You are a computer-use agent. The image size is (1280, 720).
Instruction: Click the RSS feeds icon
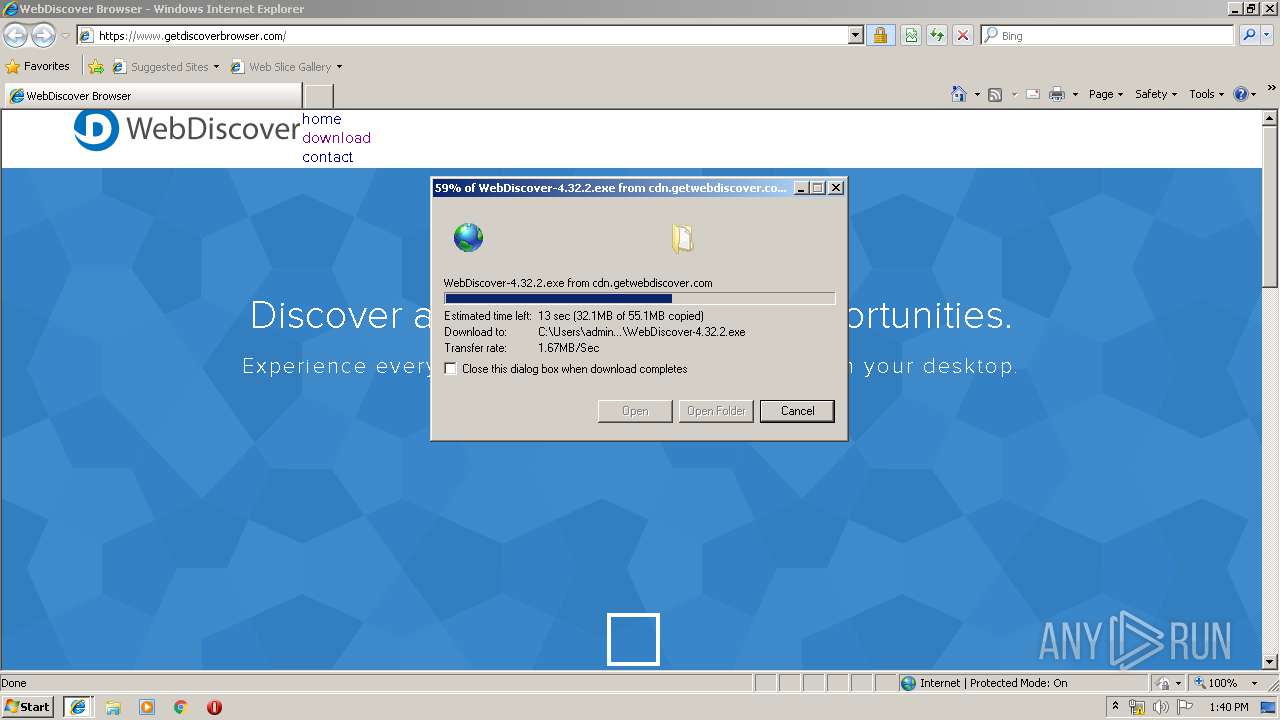[x=995, y=94]
